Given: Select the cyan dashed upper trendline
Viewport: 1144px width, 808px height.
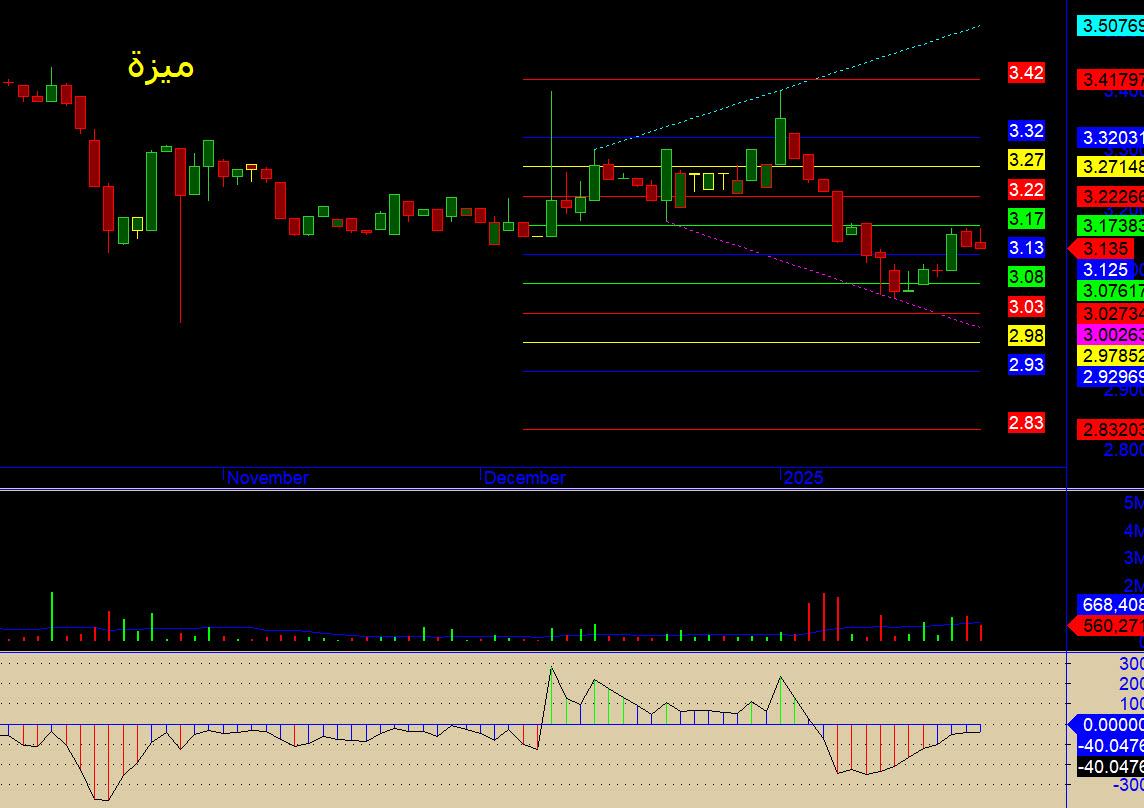Looking at the screenshot, I should coord(787,88).
